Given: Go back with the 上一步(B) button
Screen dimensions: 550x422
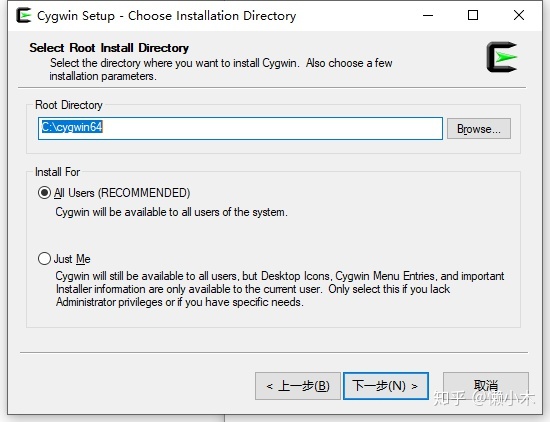Looking at the screenshot, I should pyautogui.click(x=298, y=386).
